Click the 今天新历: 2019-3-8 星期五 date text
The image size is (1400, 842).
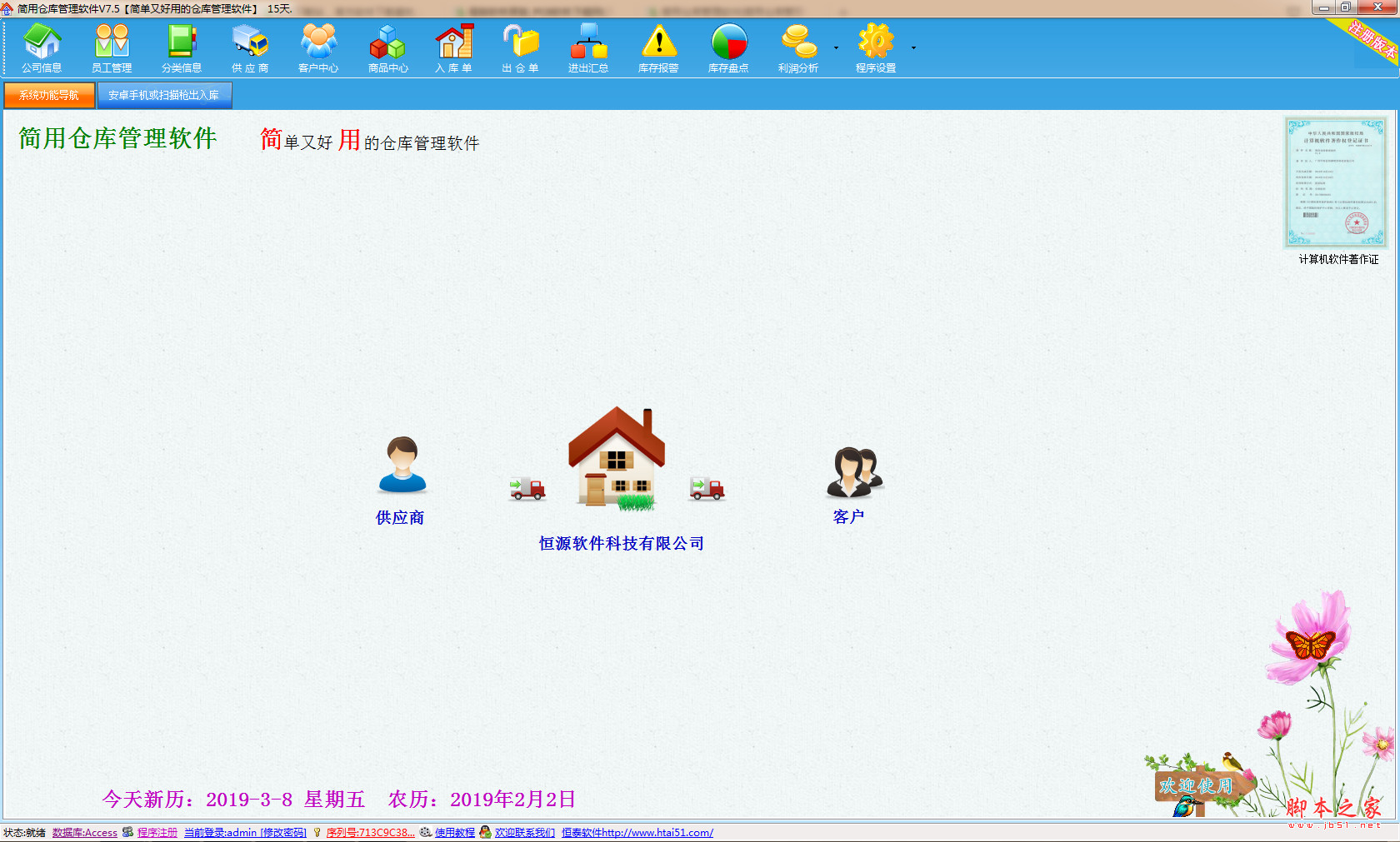[x=233, y=800]
